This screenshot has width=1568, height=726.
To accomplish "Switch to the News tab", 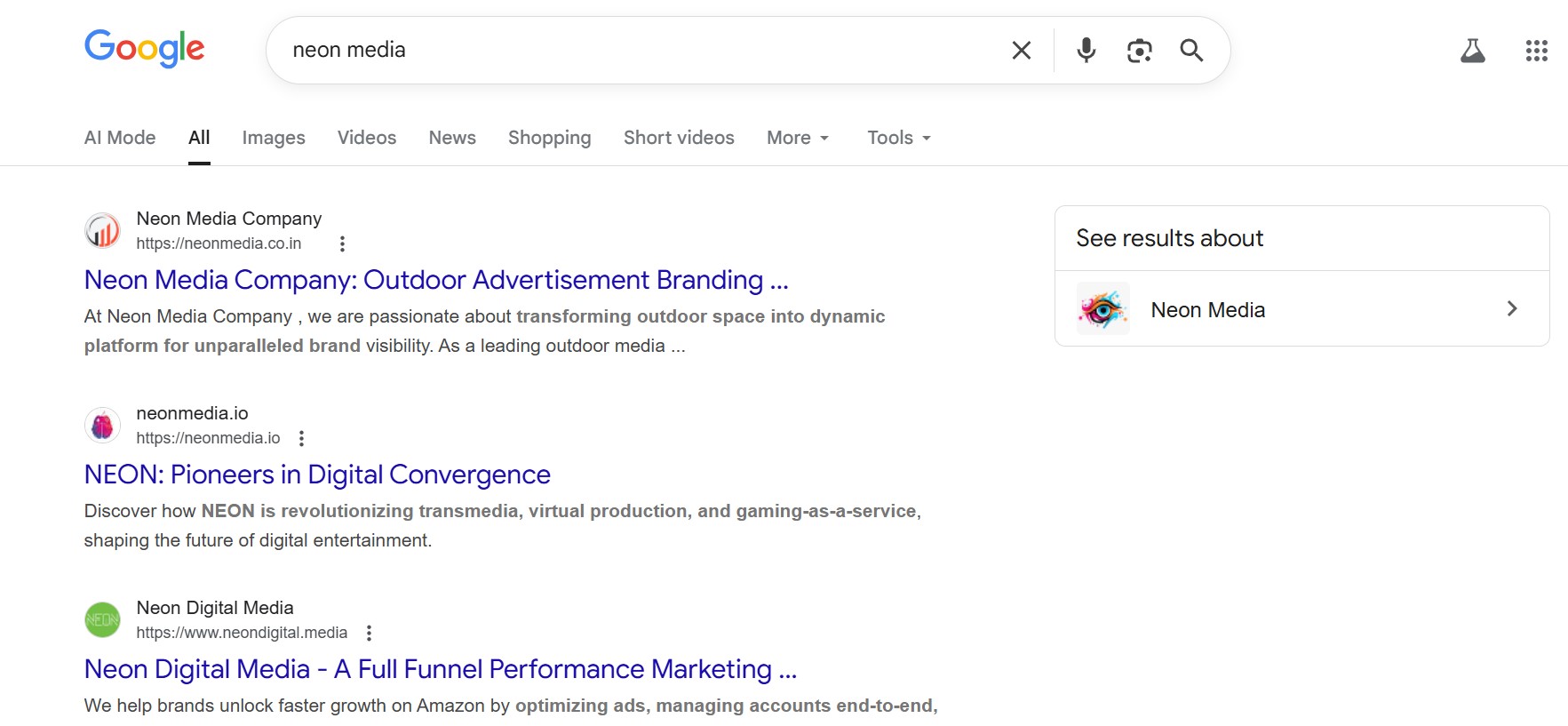I will [452, 138].
